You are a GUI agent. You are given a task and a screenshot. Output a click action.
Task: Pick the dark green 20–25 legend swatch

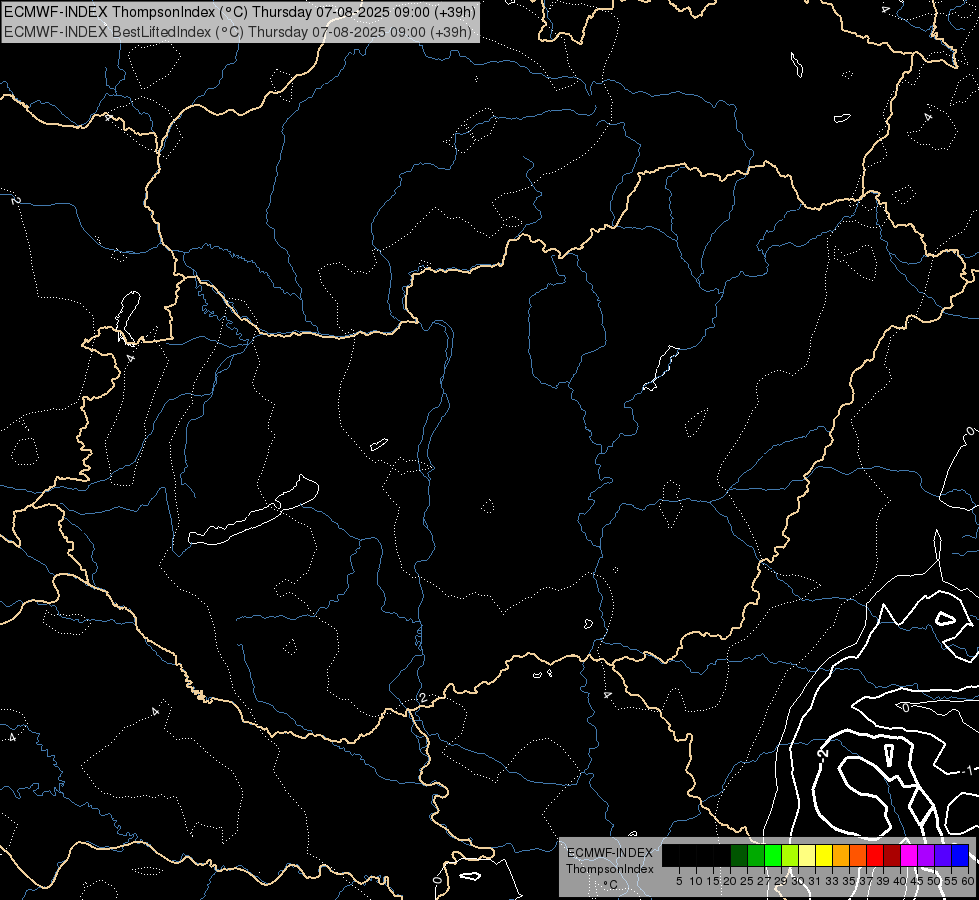739,855
